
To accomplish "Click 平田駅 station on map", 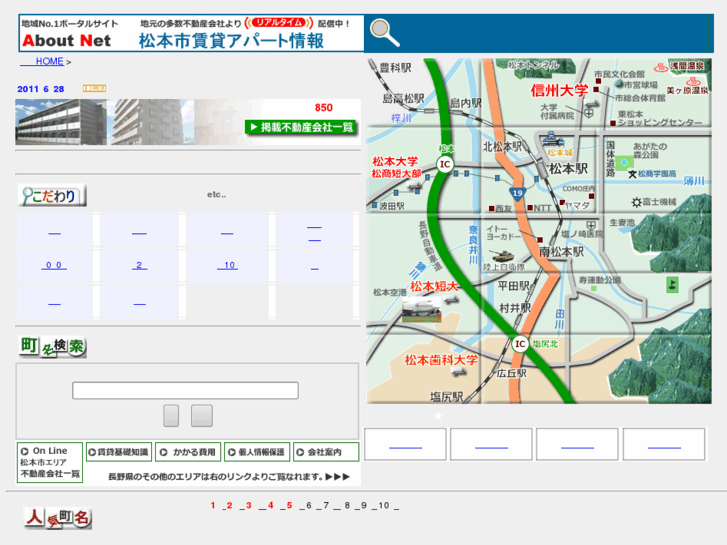I will click(514, 286).
